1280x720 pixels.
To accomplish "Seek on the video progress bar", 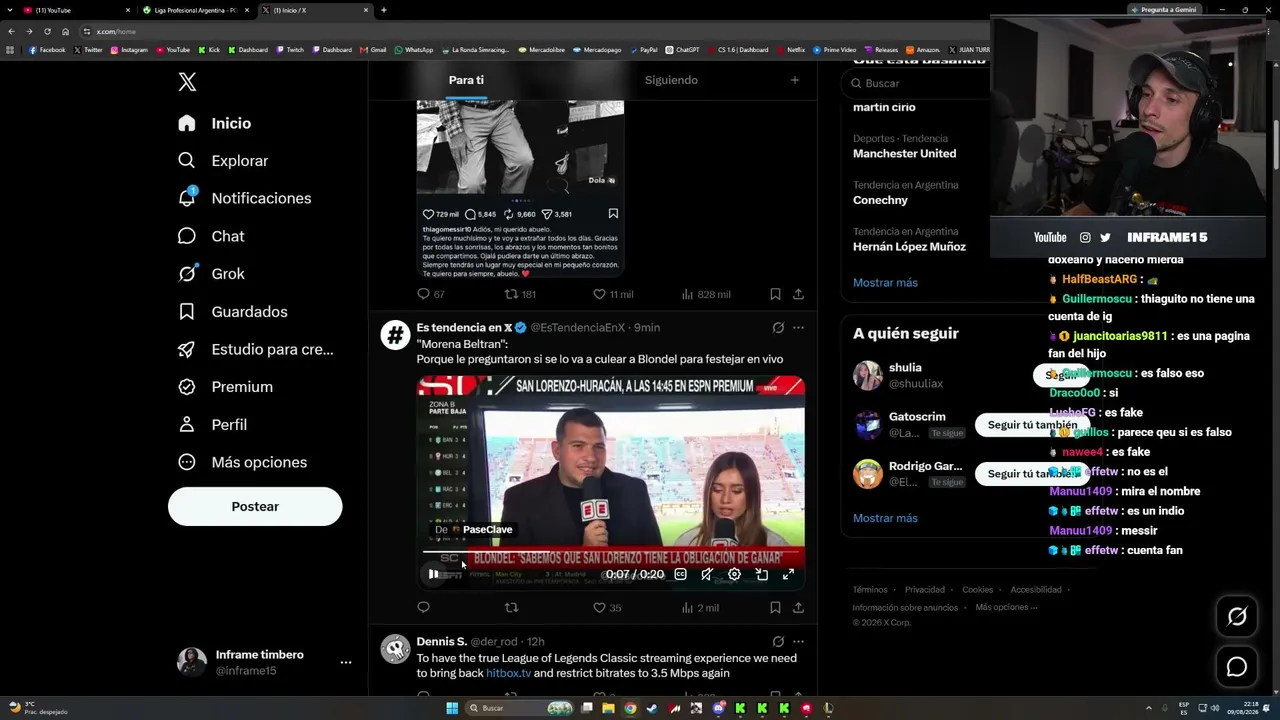I will (610, 552).
